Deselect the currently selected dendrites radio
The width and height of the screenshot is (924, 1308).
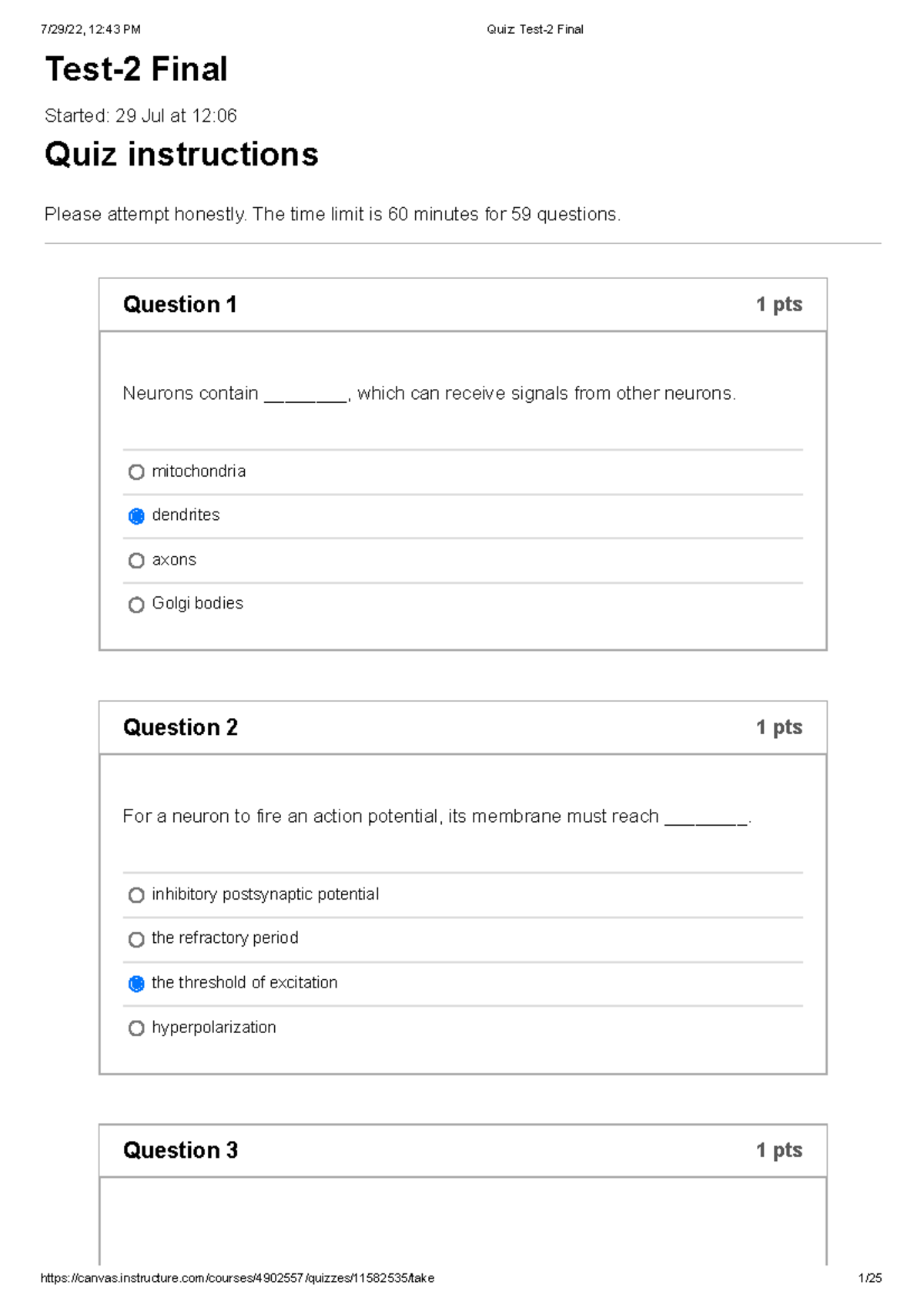(x=136, y=515)
